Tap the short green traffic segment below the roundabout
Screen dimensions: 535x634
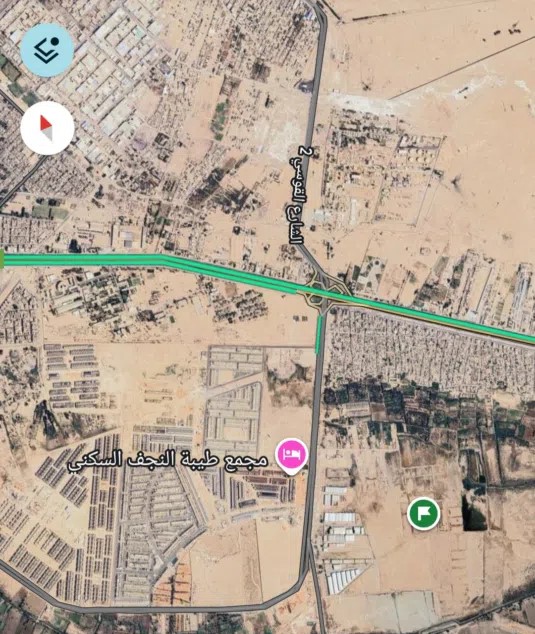coord(319,335)
